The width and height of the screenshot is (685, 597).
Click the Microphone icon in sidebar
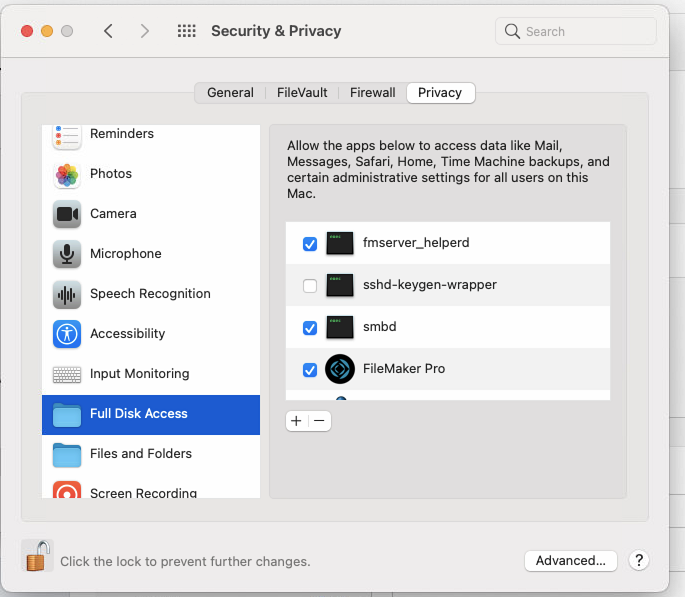(x=67, y=254)
